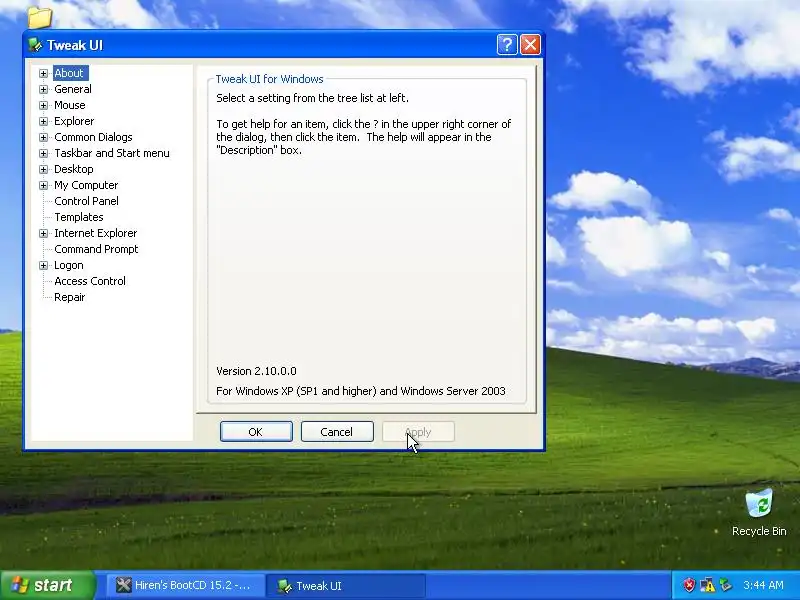Select Command Prompt in the tree
800x600 pixels.
pos(96,249)
